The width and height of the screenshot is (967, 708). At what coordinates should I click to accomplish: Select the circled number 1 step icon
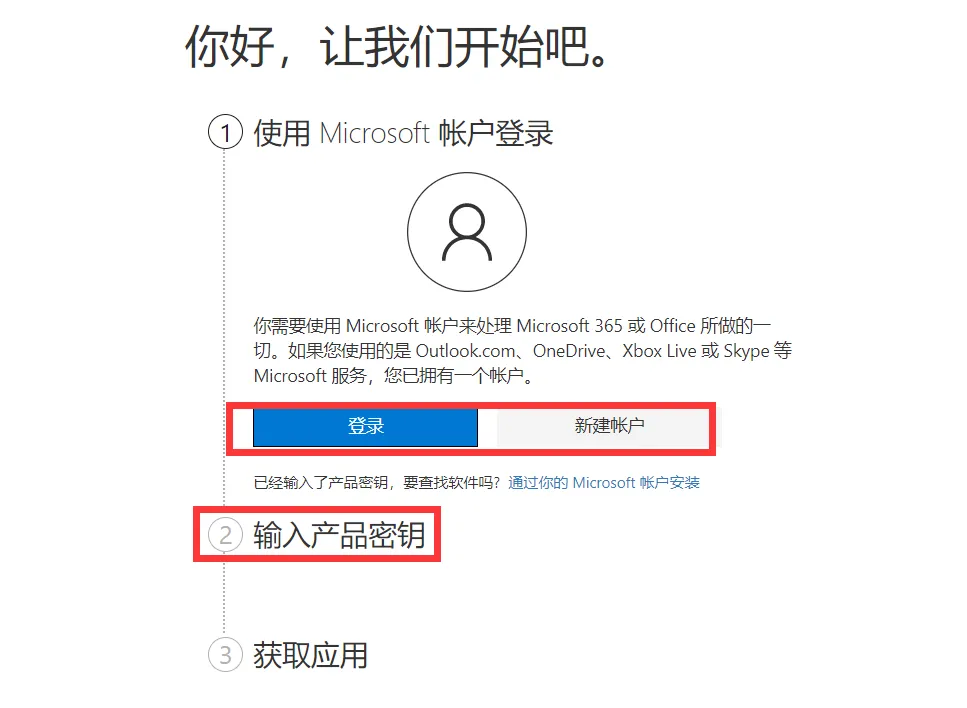coord(225,133)
